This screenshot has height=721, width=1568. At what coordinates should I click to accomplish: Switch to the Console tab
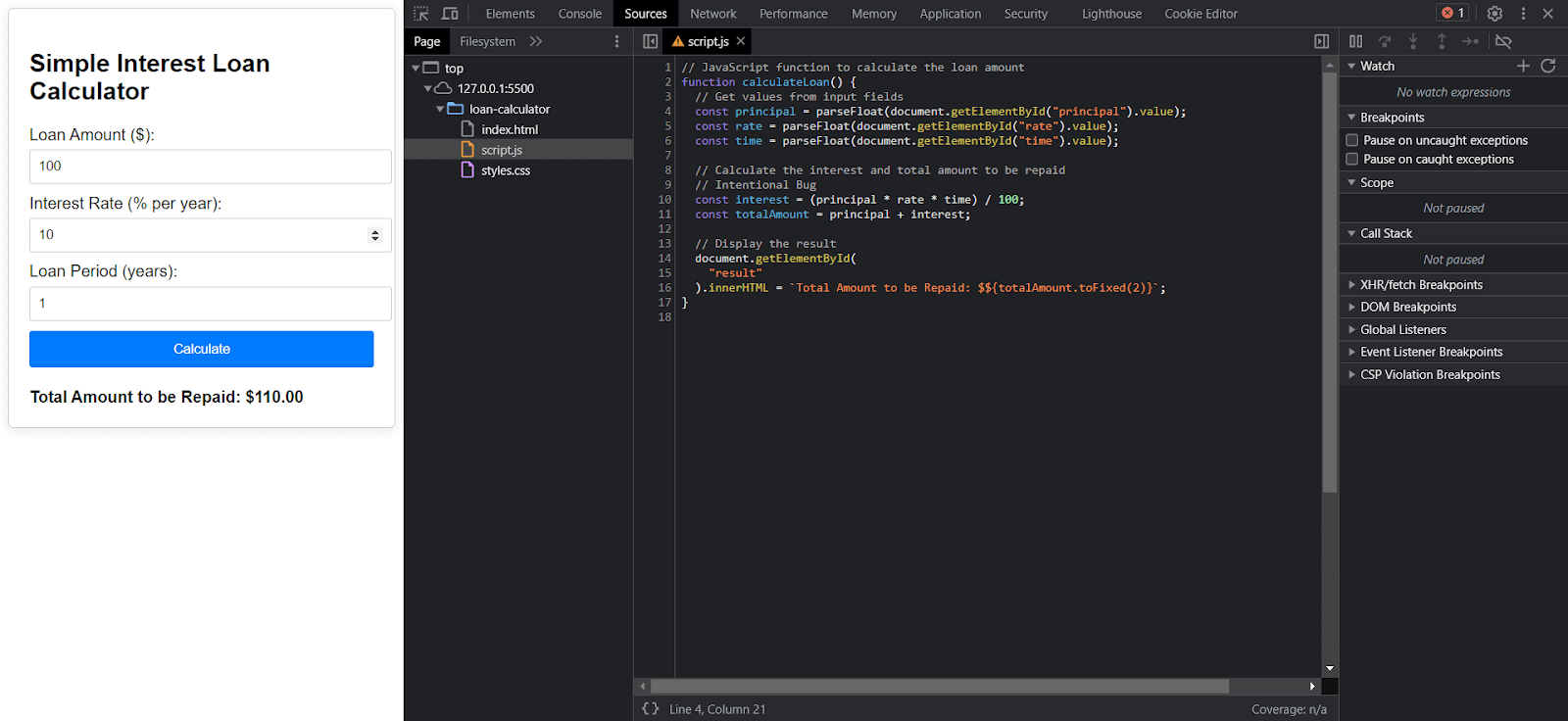580,14
